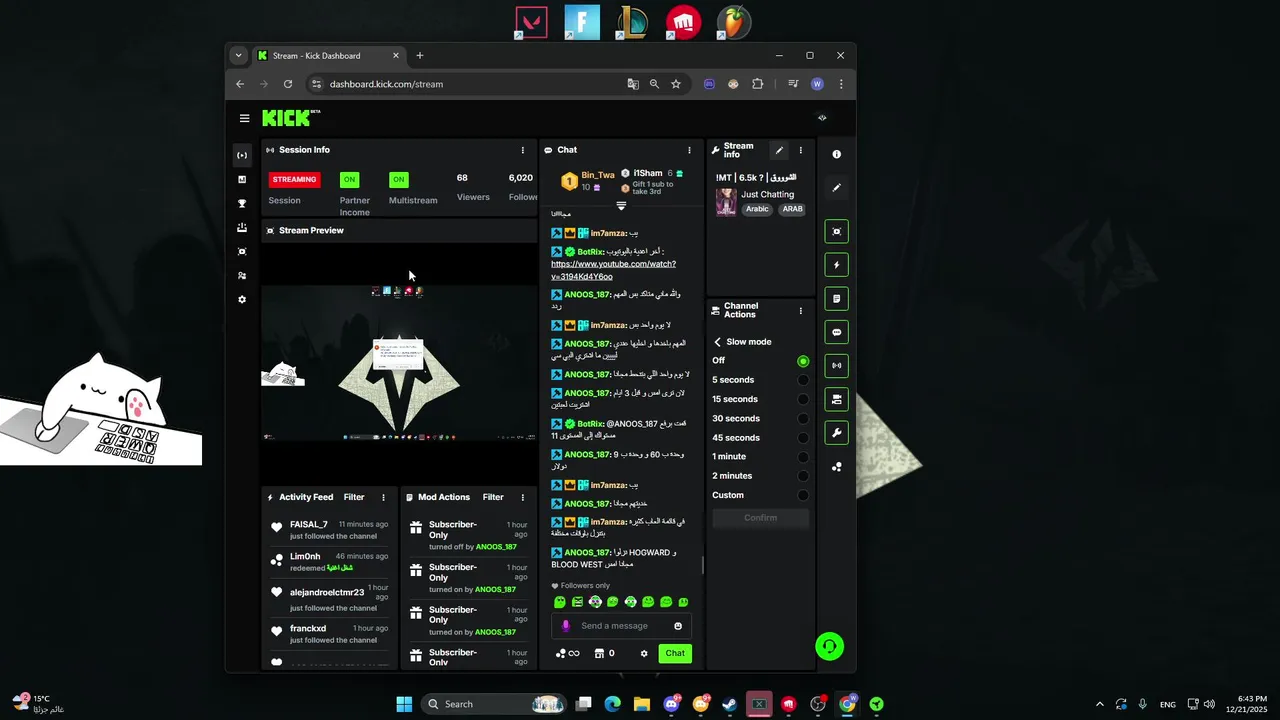Toggle the Multistream ON switch
Screen dimensions: 1280x720
coord(399,180)
